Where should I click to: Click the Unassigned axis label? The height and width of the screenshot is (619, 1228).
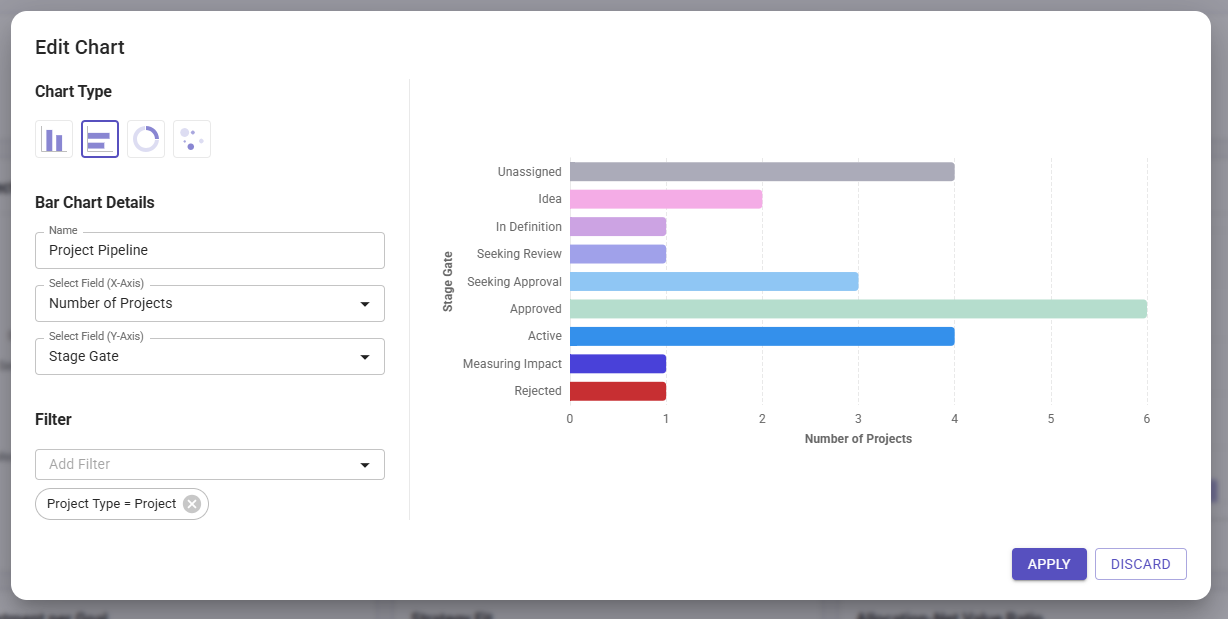tap(529, 172)
